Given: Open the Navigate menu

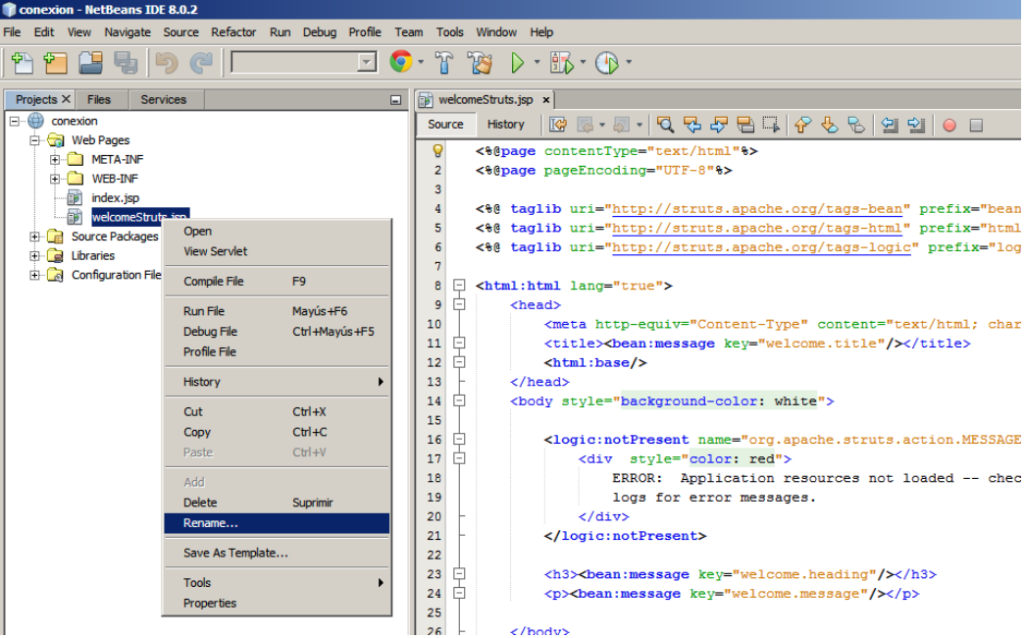Looking at the screenshot, I should click(x=127, y=32).
